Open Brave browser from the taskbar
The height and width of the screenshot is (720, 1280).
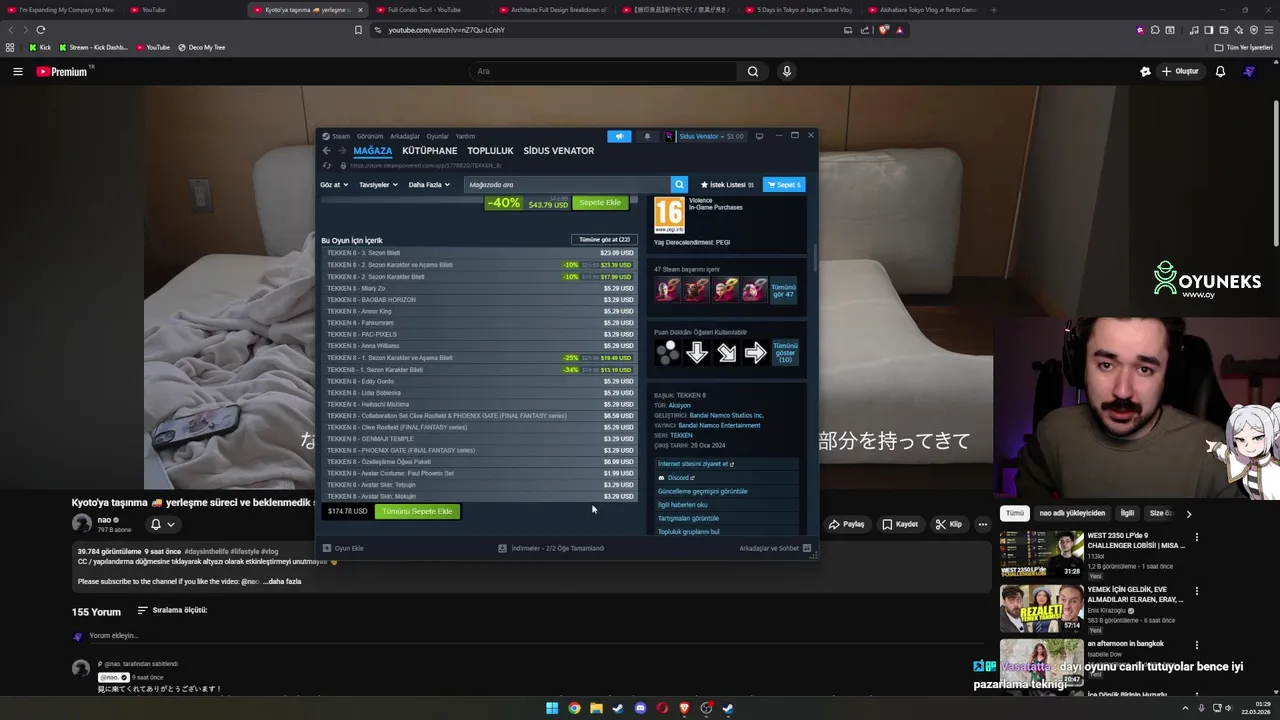[x=684, y=708]
